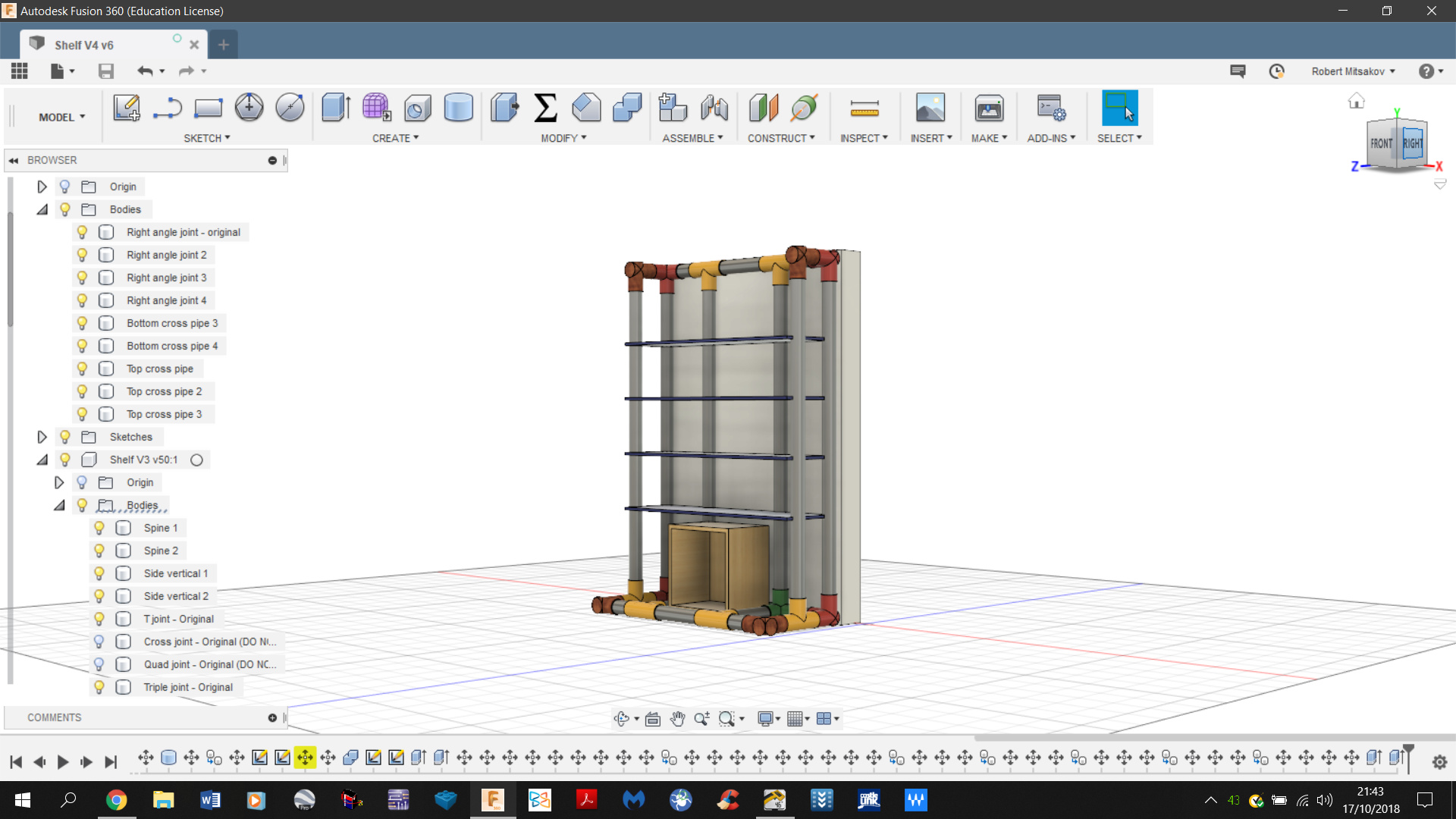Click the Create Sketch icon

(127, 108)
